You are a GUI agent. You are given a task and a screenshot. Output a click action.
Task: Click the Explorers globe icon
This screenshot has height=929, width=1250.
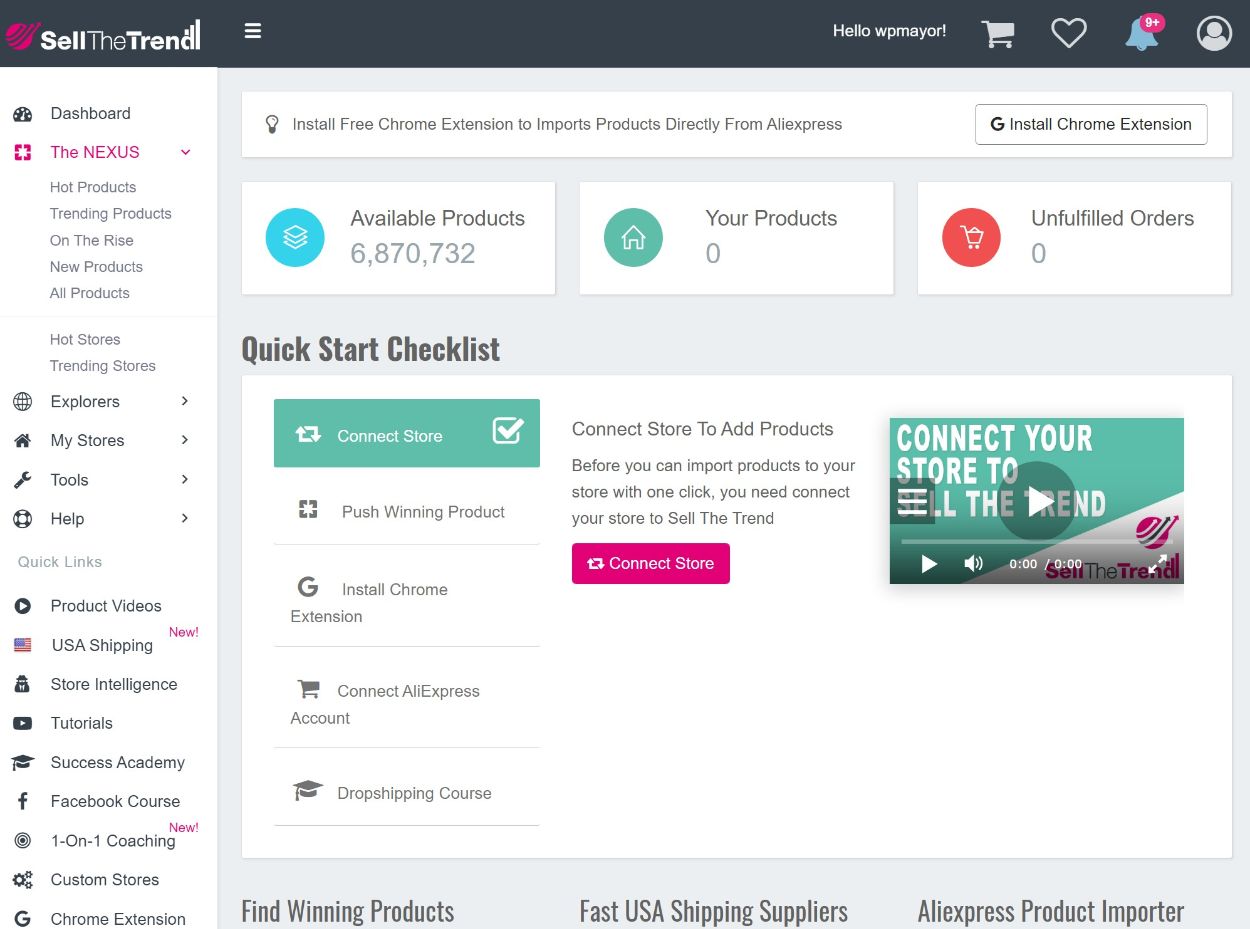coord(22,402)
